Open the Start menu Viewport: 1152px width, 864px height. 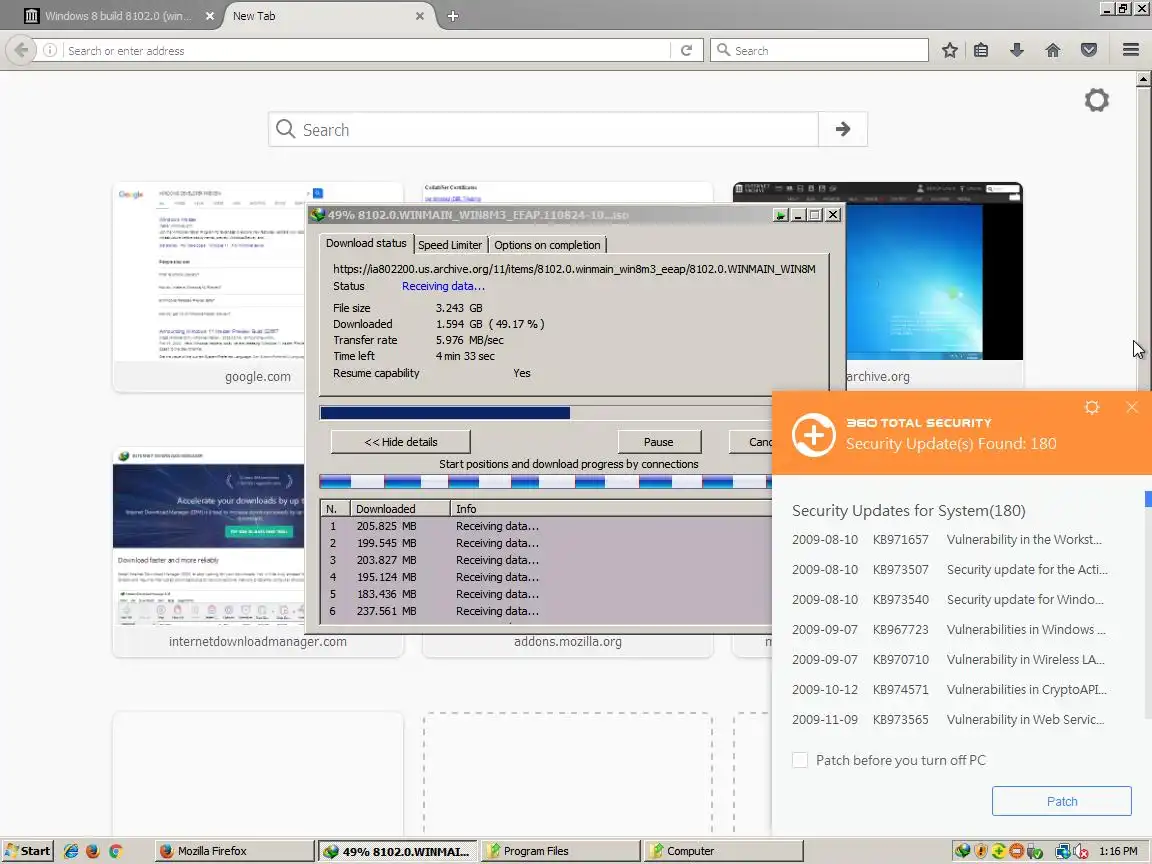pyautogui.click(x=28, y=851)
